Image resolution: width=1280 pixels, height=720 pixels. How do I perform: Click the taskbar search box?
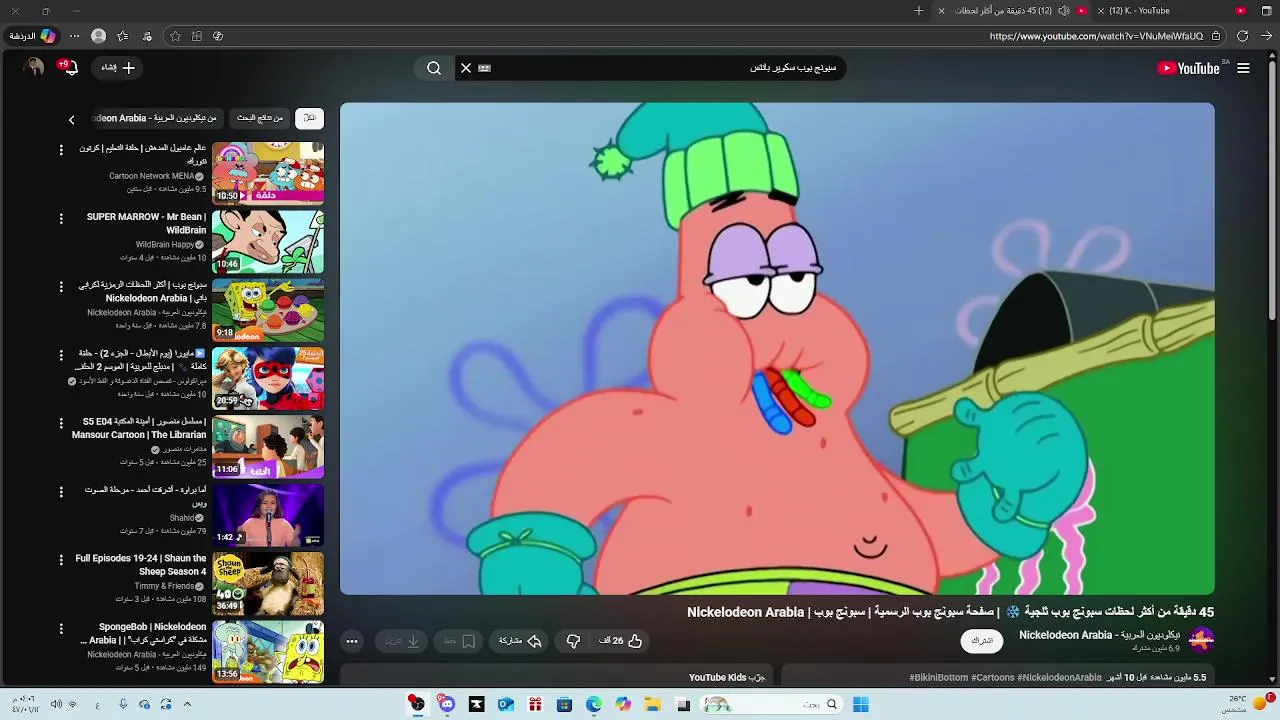tap(772, 705)
